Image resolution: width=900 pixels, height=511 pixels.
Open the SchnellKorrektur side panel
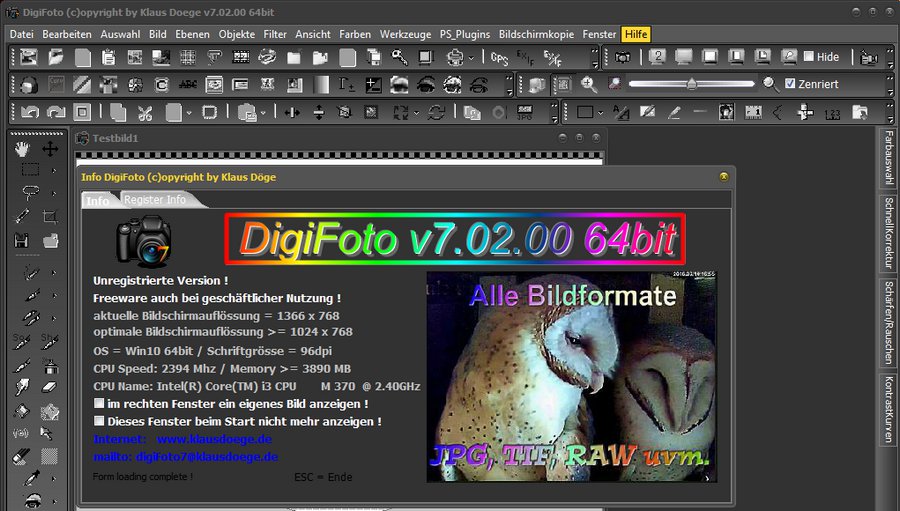[888, 233]
